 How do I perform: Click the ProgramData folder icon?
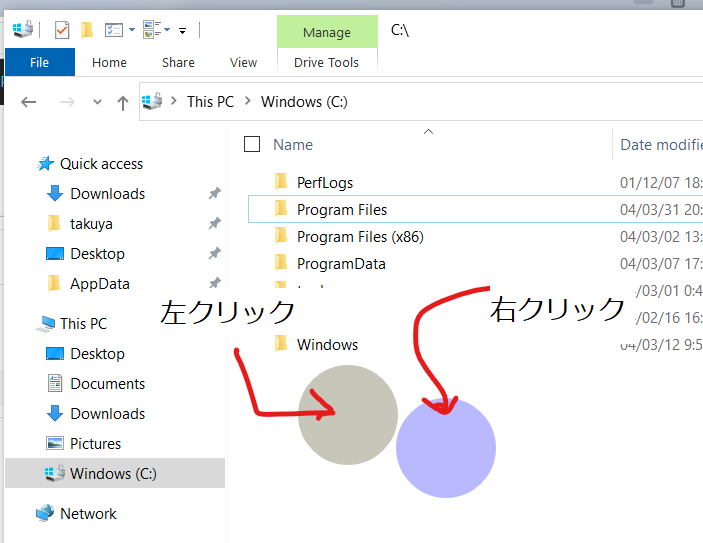coord(281,262)
